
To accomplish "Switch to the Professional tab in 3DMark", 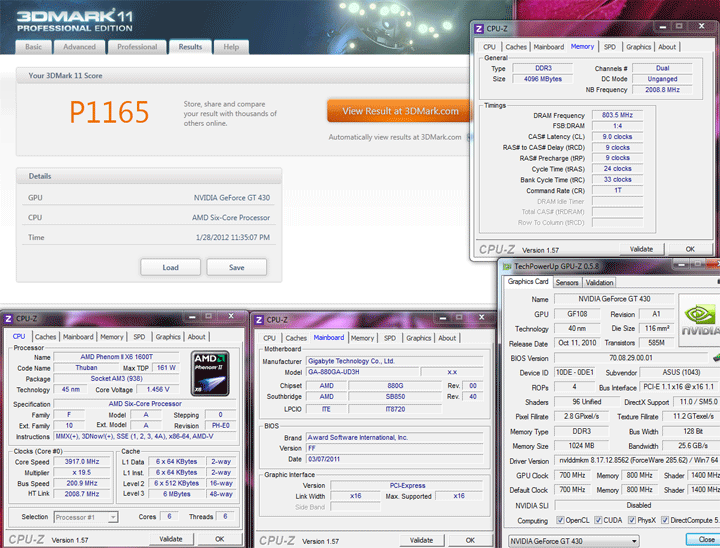I will click(x=137, y=47).
